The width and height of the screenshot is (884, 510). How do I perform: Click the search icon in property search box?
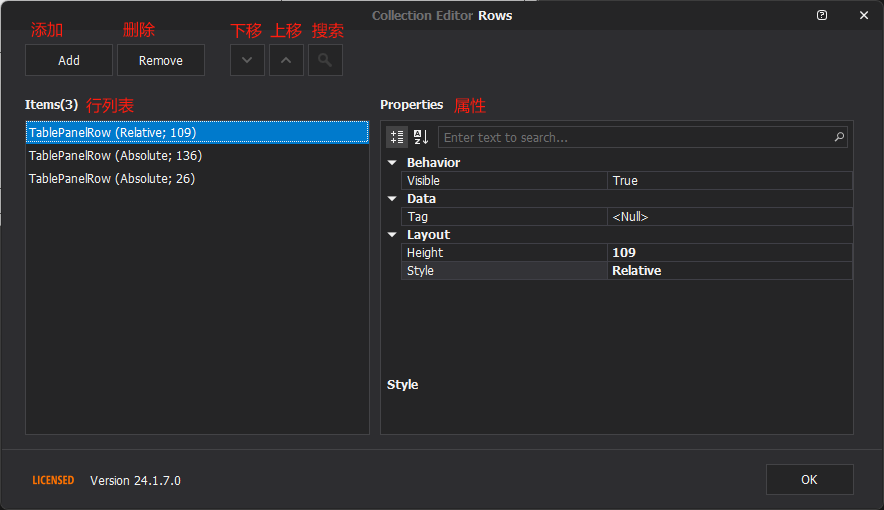839,137
